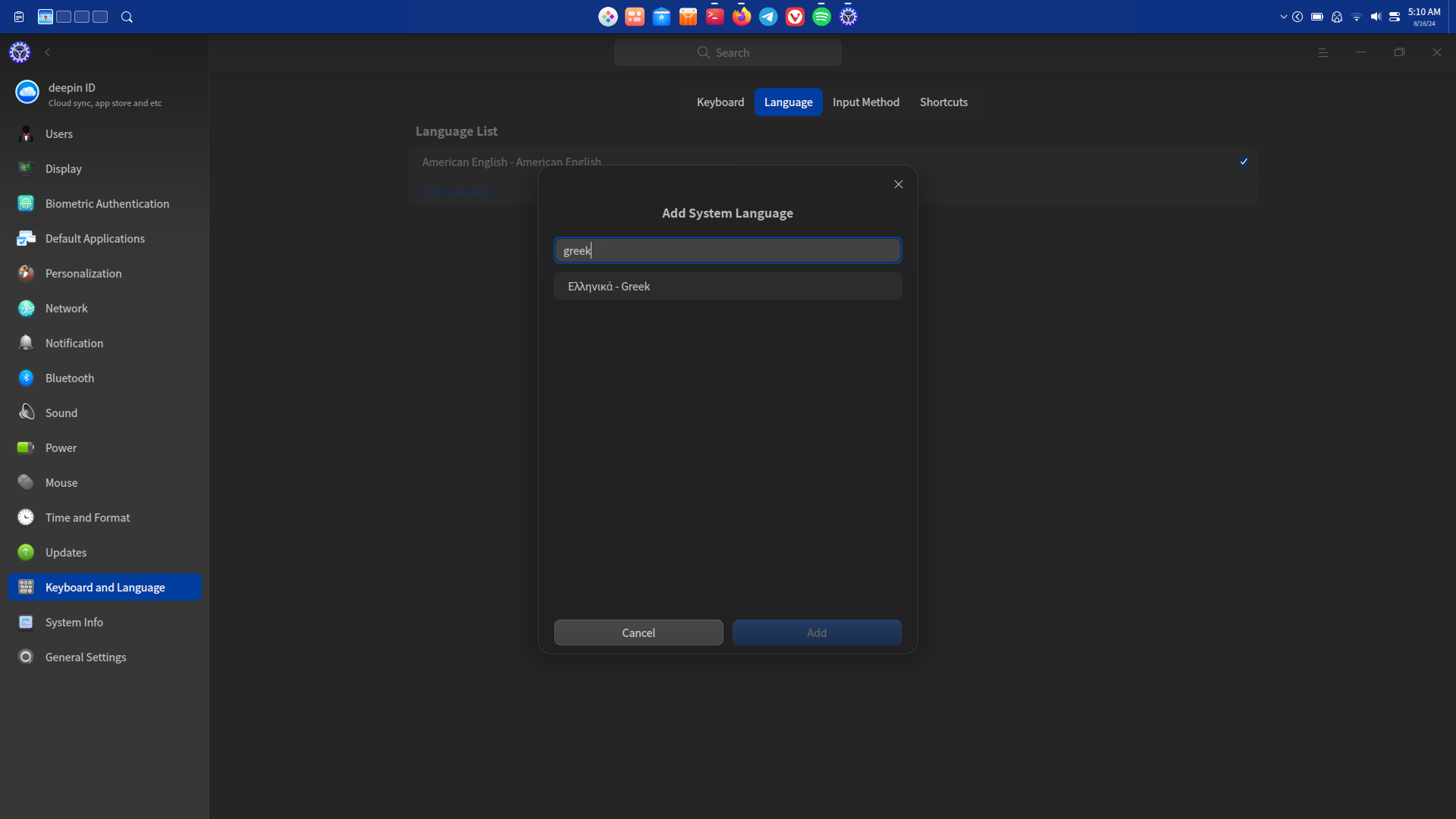The height and width of the screenshot is (819, 1456).
Task: Click the Cancel button in the dialog
Action: point(639,632)
